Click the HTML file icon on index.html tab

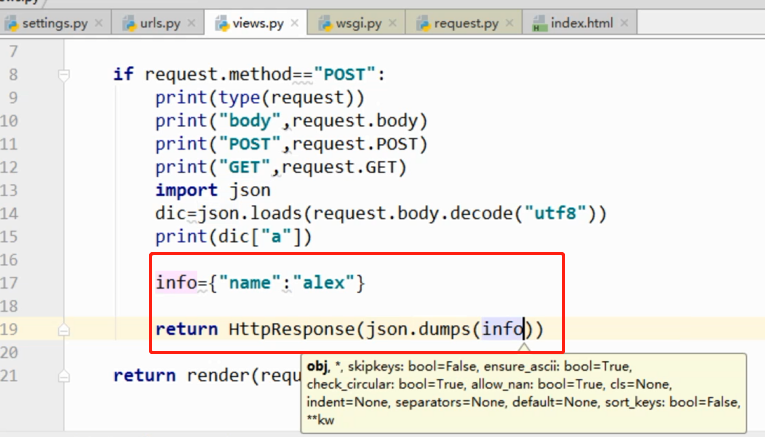539,23
